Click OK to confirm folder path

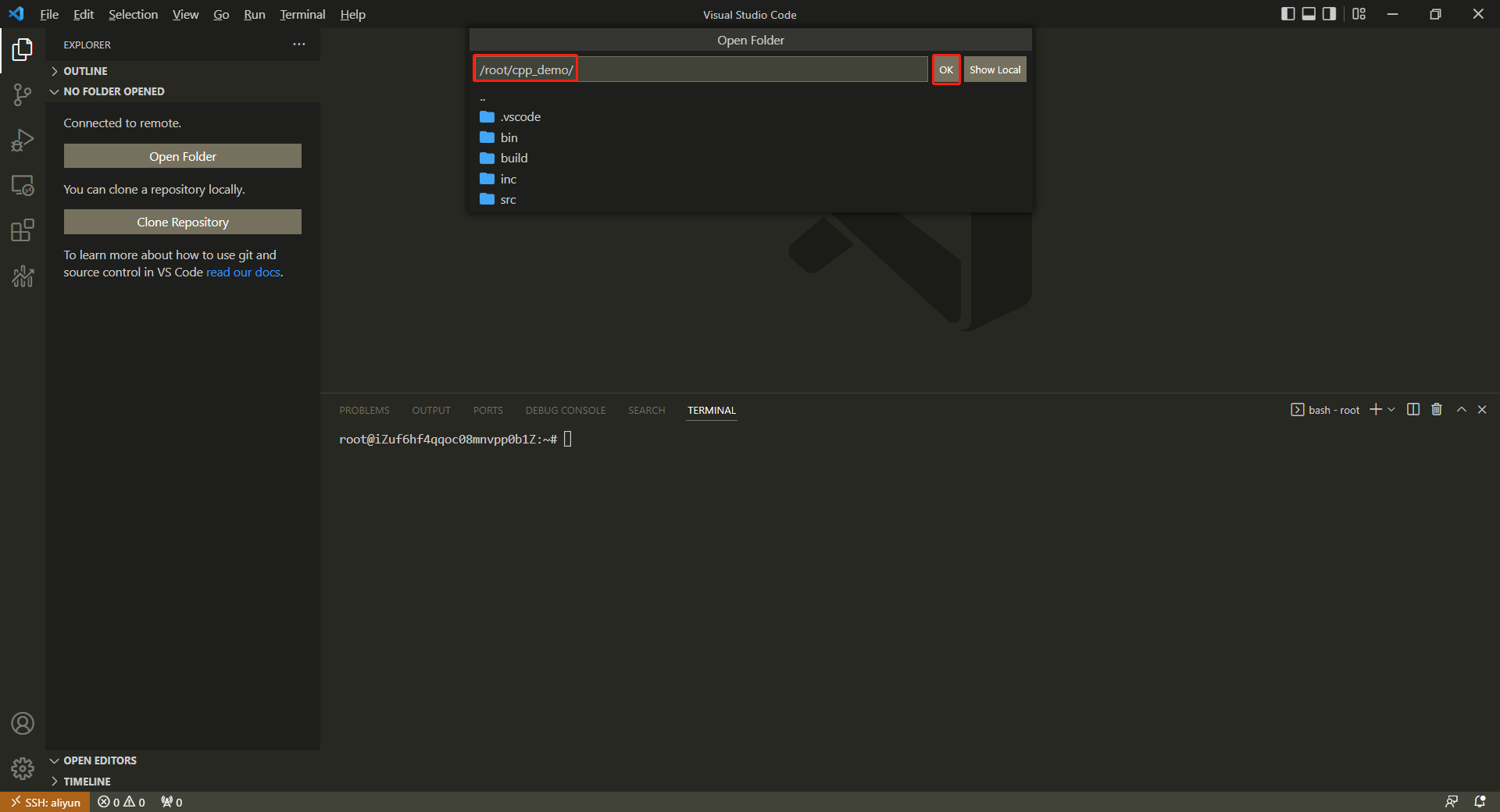click(x=945, y=69)
